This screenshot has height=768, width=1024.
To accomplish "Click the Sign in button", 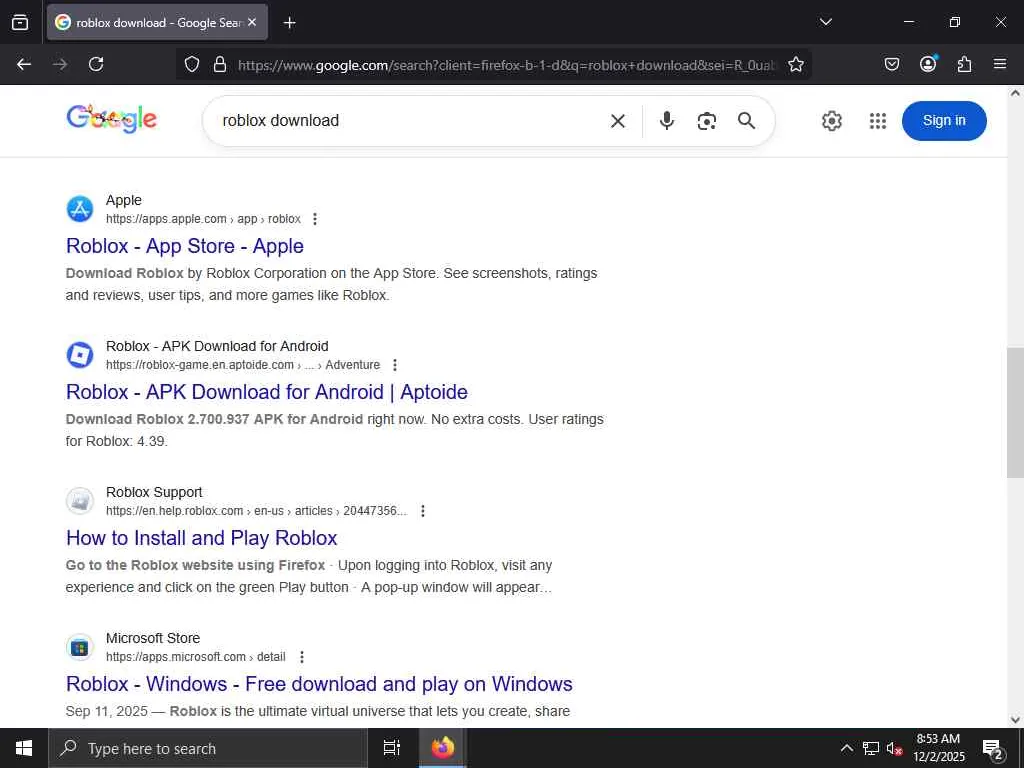I will [944, 121].
